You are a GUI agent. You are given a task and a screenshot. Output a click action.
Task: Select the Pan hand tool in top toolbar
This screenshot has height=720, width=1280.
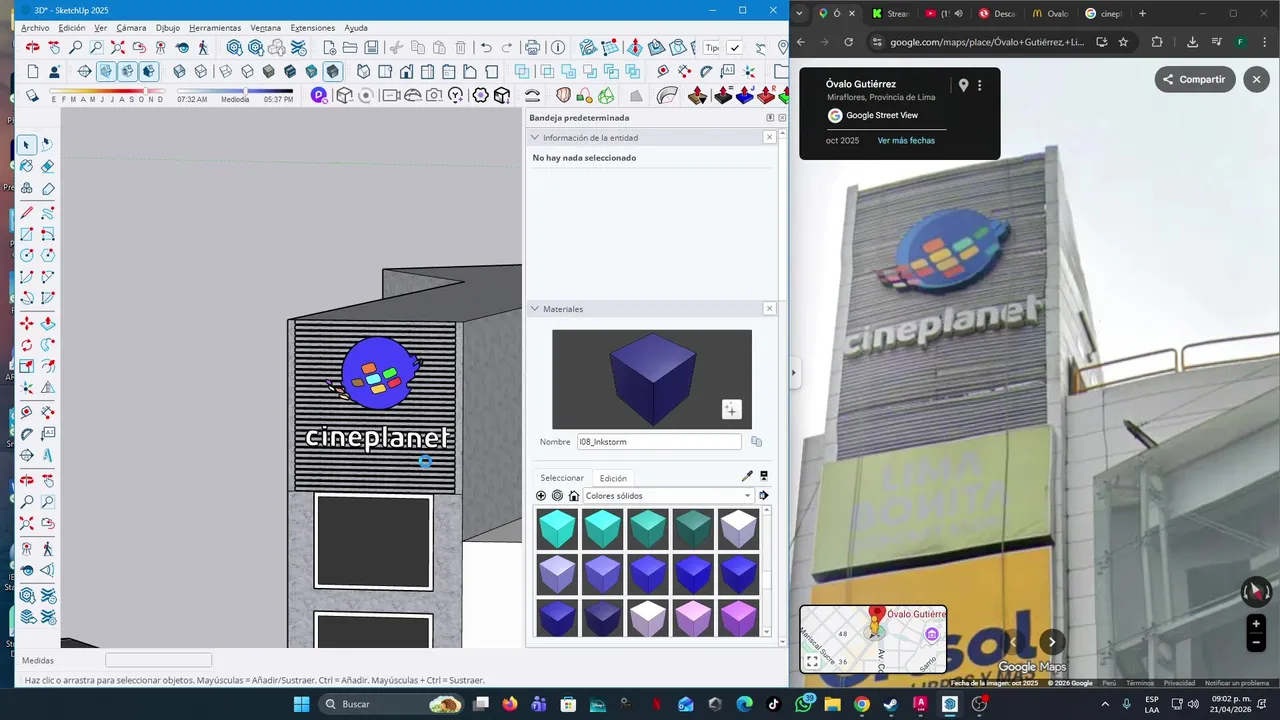tap(54, 47)
